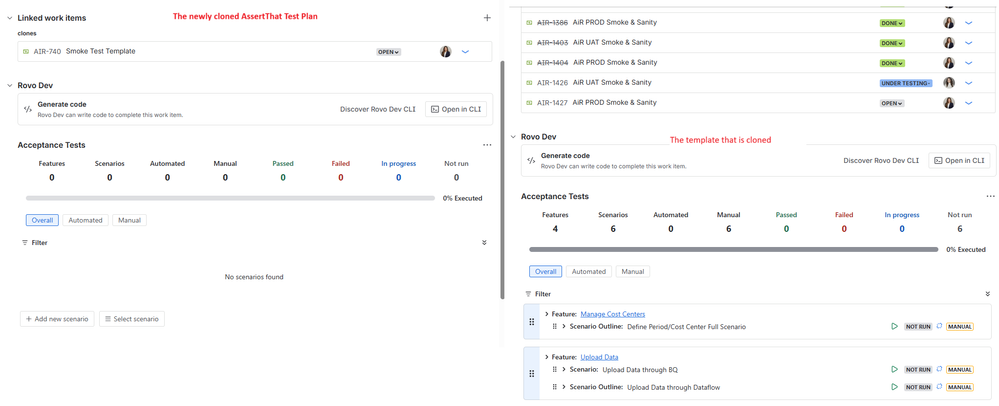999x406 pixels.
Task: Click refresh icon on Upload through BQ
Action: [x=939, y=369]
